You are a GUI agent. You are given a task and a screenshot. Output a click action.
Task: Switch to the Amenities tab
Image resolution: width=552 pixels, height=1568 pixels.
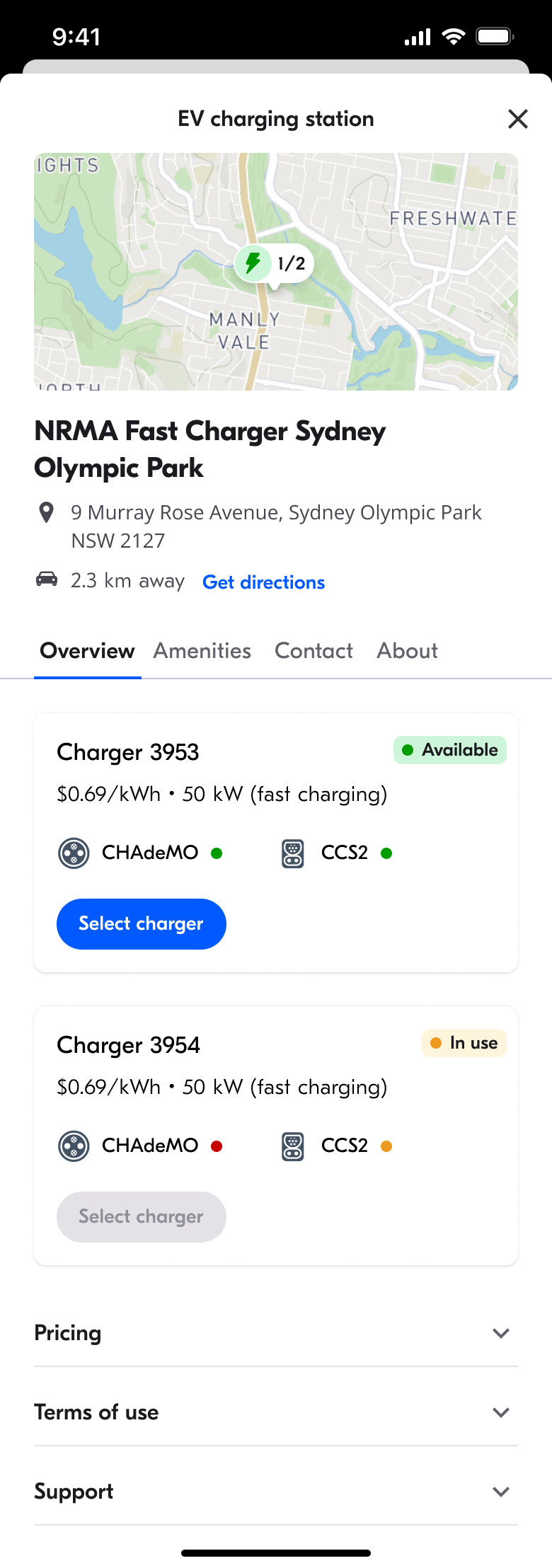pyautogui.click(x=202, y=651)
